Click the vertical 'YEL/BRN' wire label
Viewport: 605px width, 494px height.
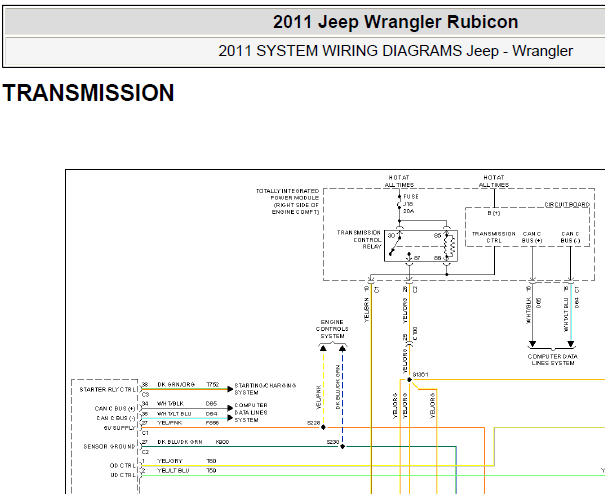coord(367,310)
